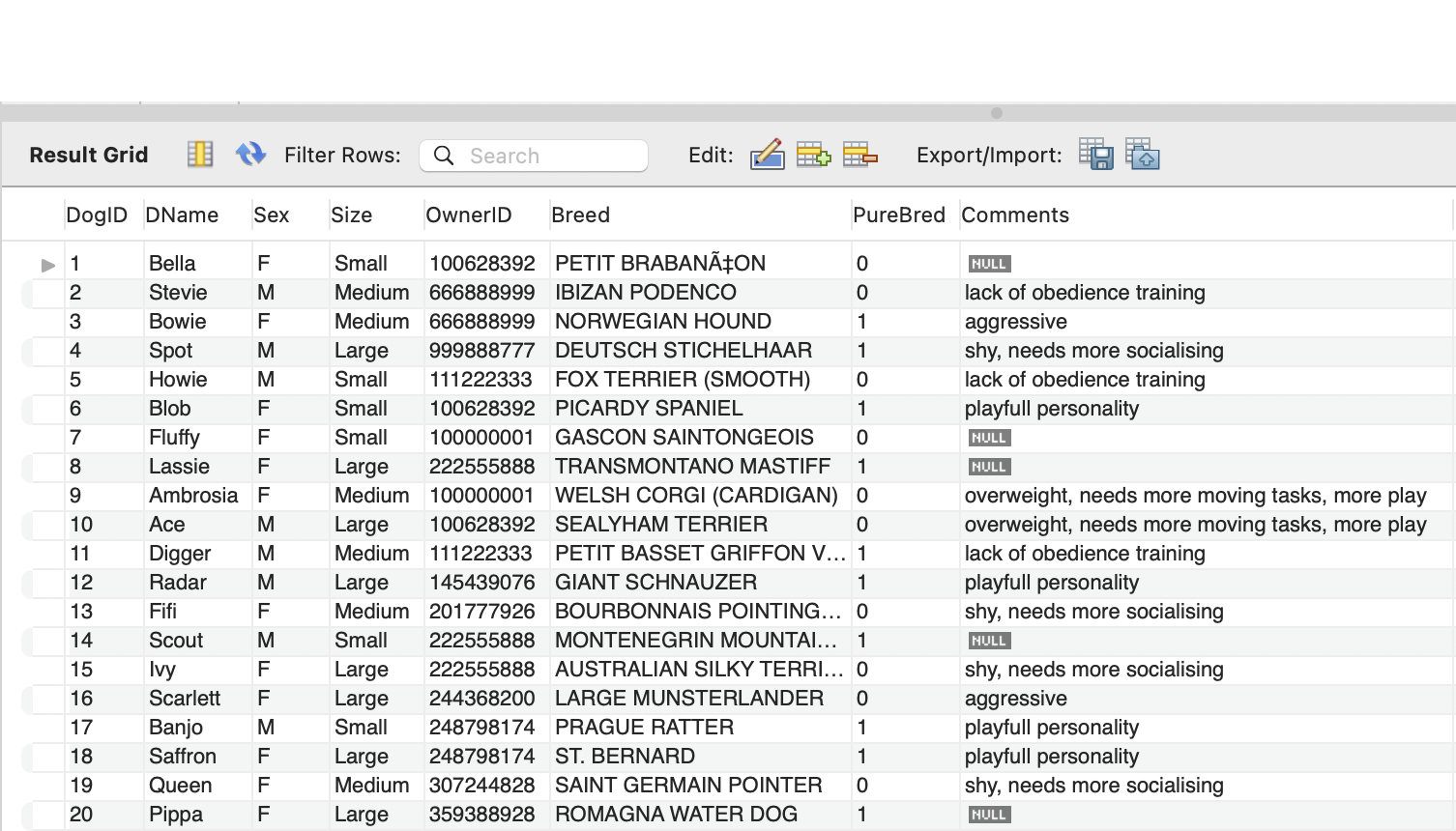Toggle the grid column display icon
This screenshot has width=1456, height=831.
[x=199, y=154]
